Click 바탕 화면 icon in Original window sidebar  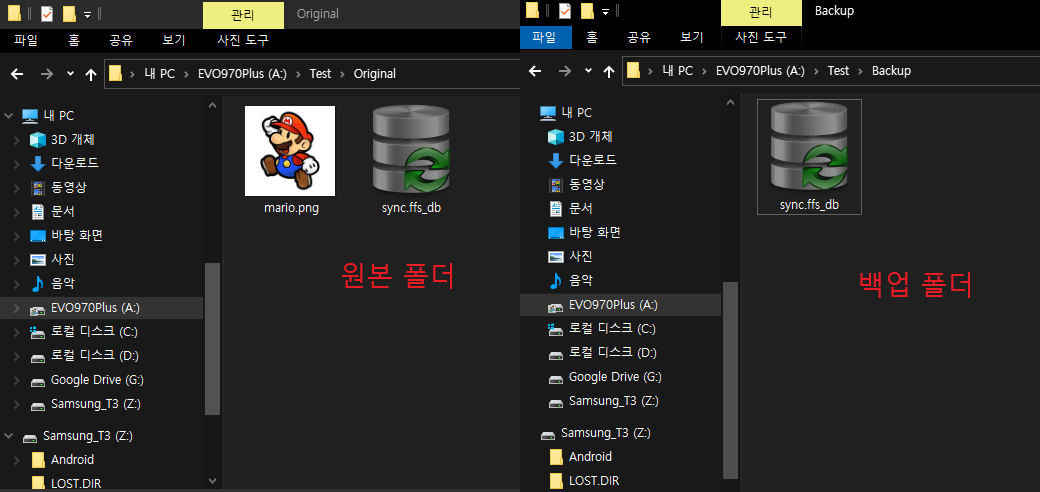coord(38,236)
